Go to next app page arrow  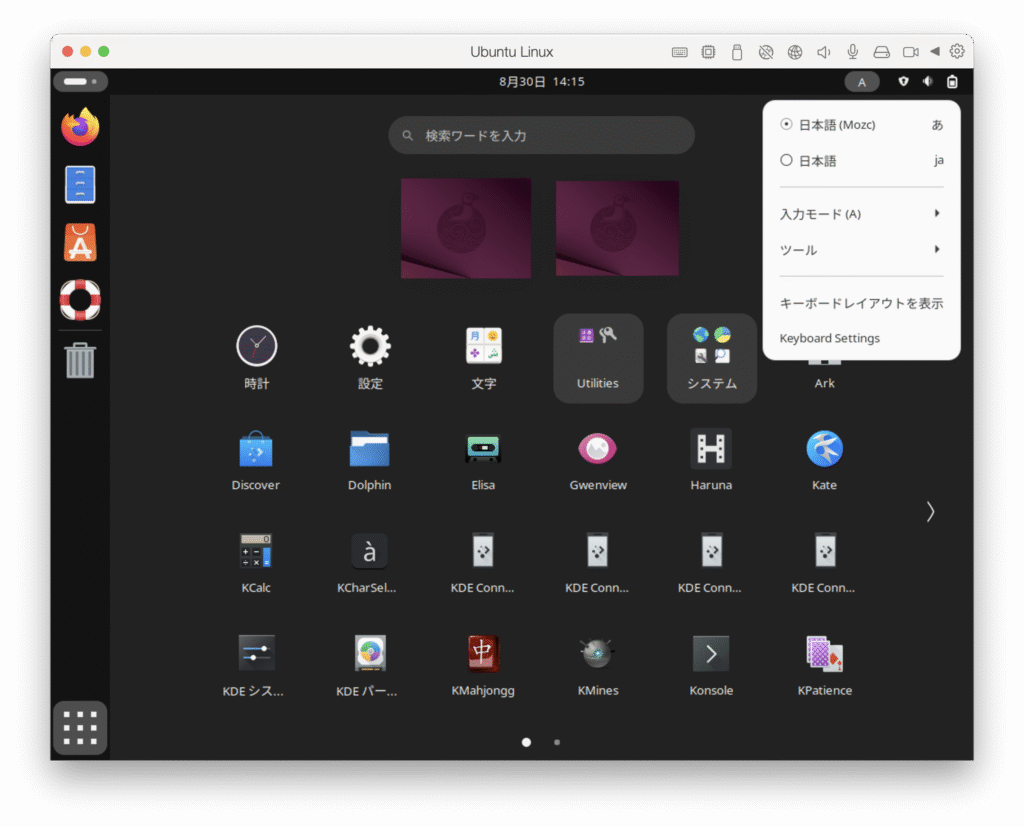930,511
